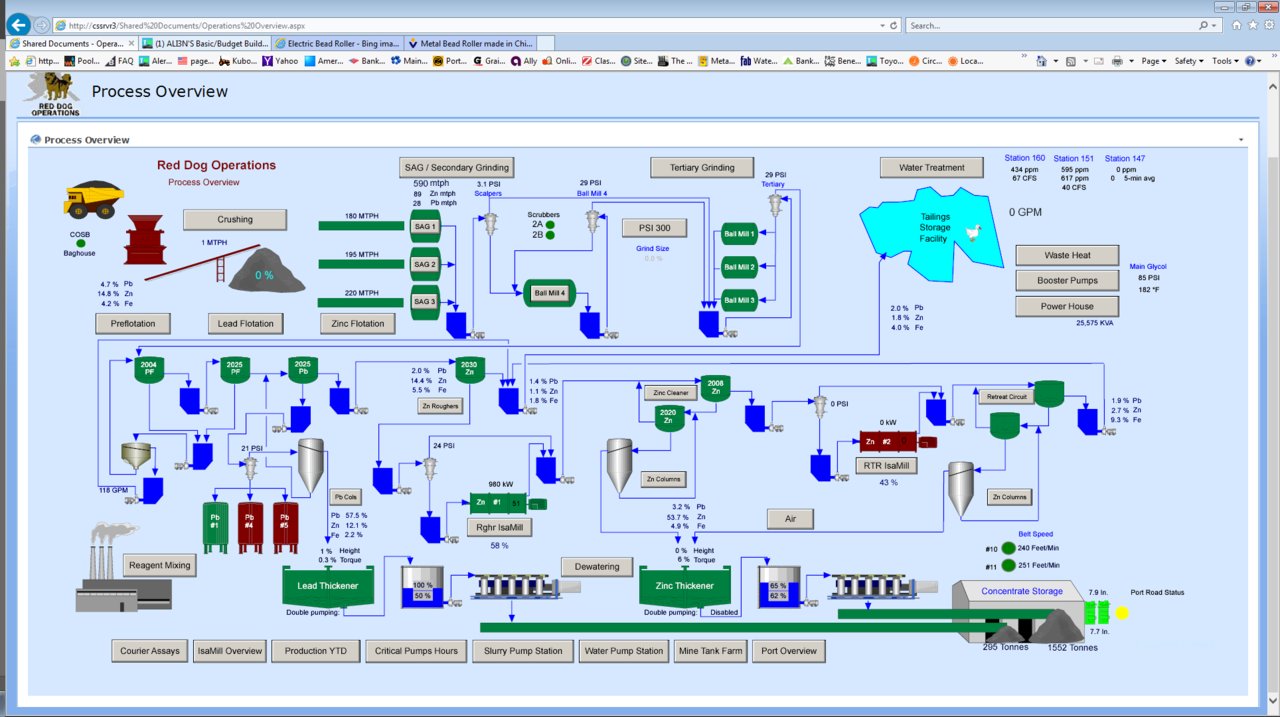Click the 2008 Zn flotation cell icon

coord(715,388)
